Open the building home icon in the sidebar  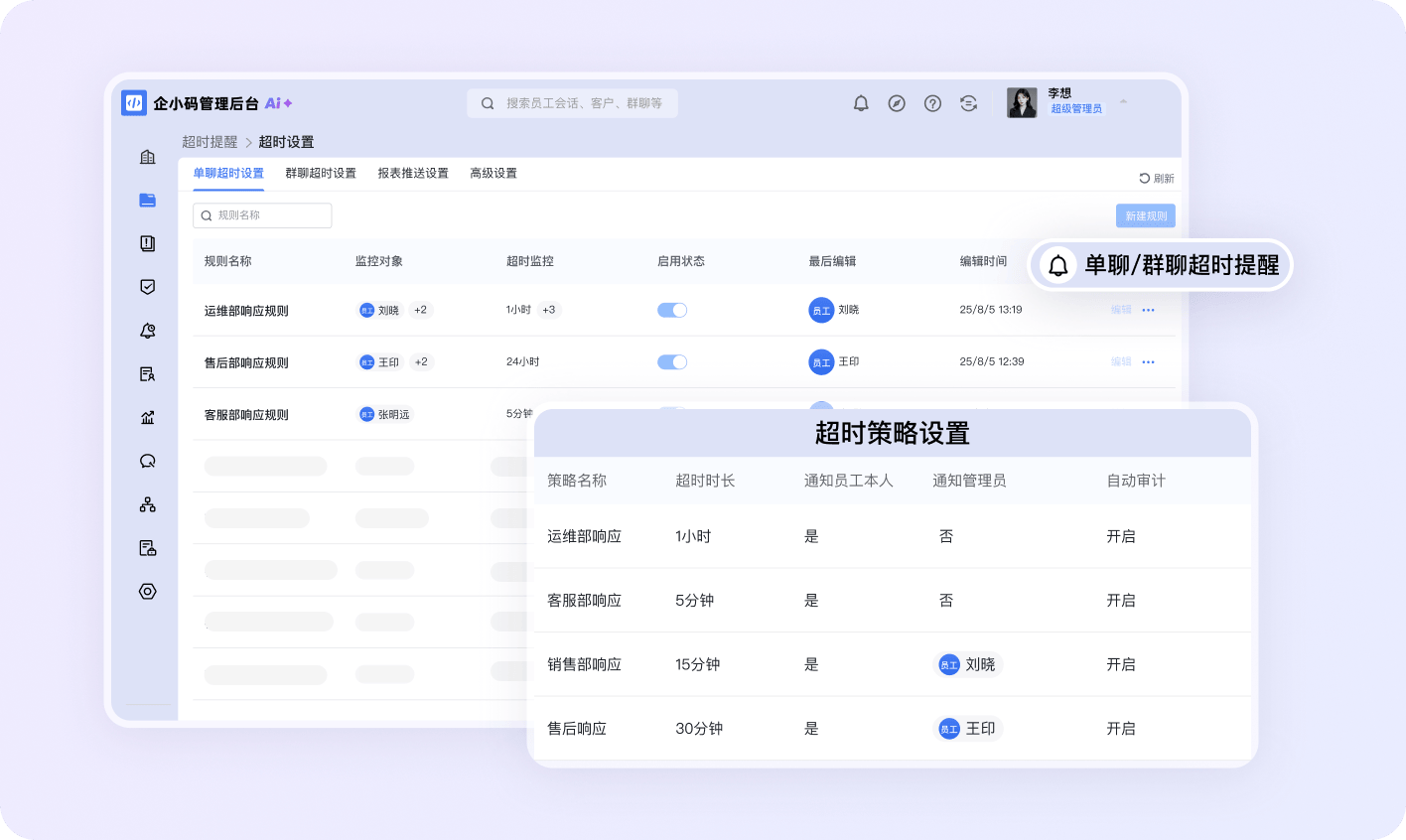coord(148,157)
